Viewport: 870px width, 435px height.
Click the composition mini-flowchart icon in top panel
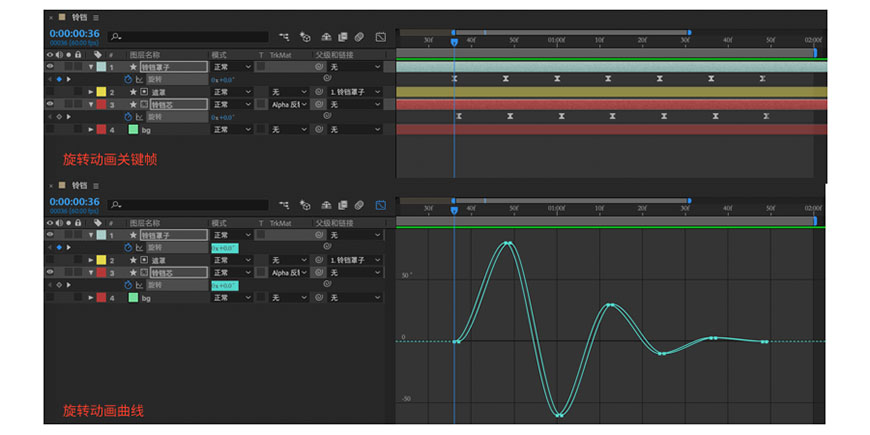[x=284, y=37]
